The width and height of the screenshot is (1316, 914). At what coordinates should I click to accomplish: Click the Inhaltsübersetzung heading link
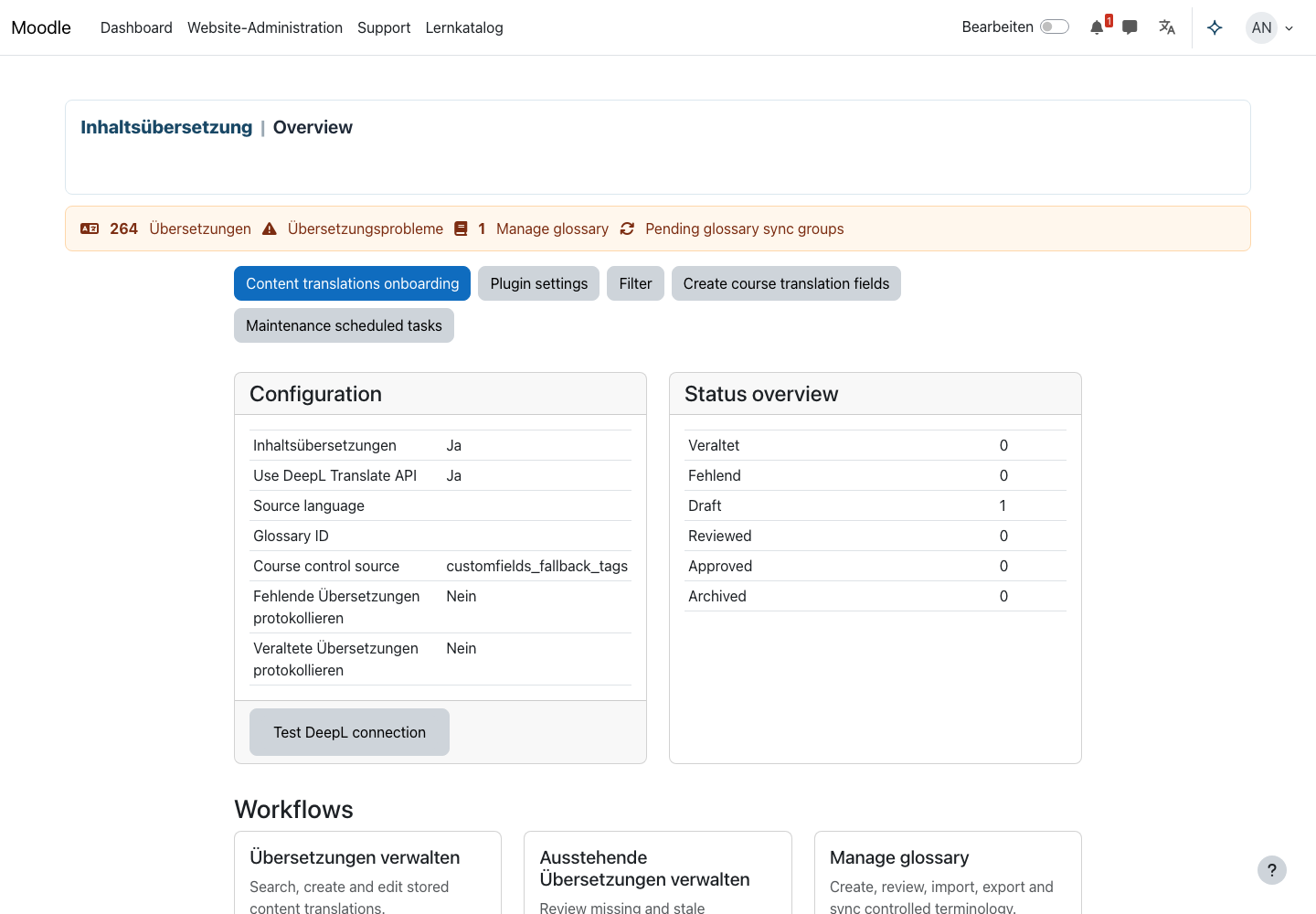(166, 127)
